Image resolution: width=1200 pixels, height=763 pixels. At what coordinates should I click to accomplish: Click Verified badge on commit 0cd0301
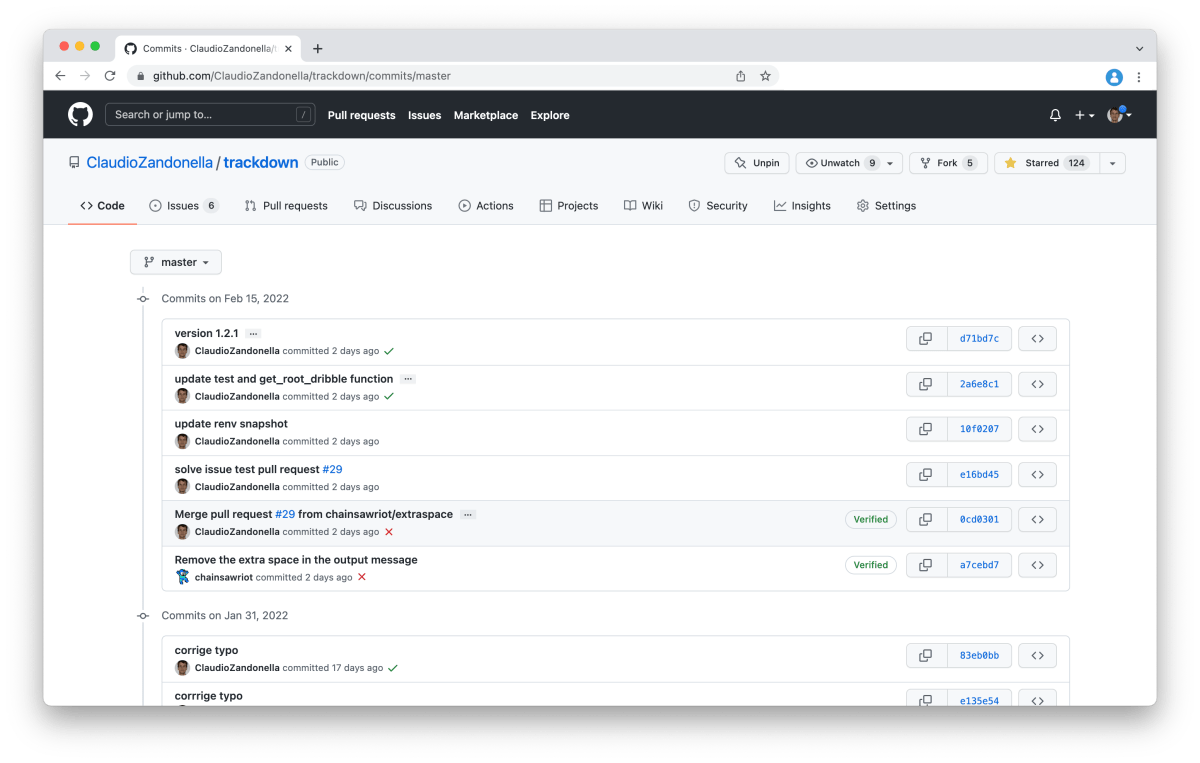click(870, 520)
